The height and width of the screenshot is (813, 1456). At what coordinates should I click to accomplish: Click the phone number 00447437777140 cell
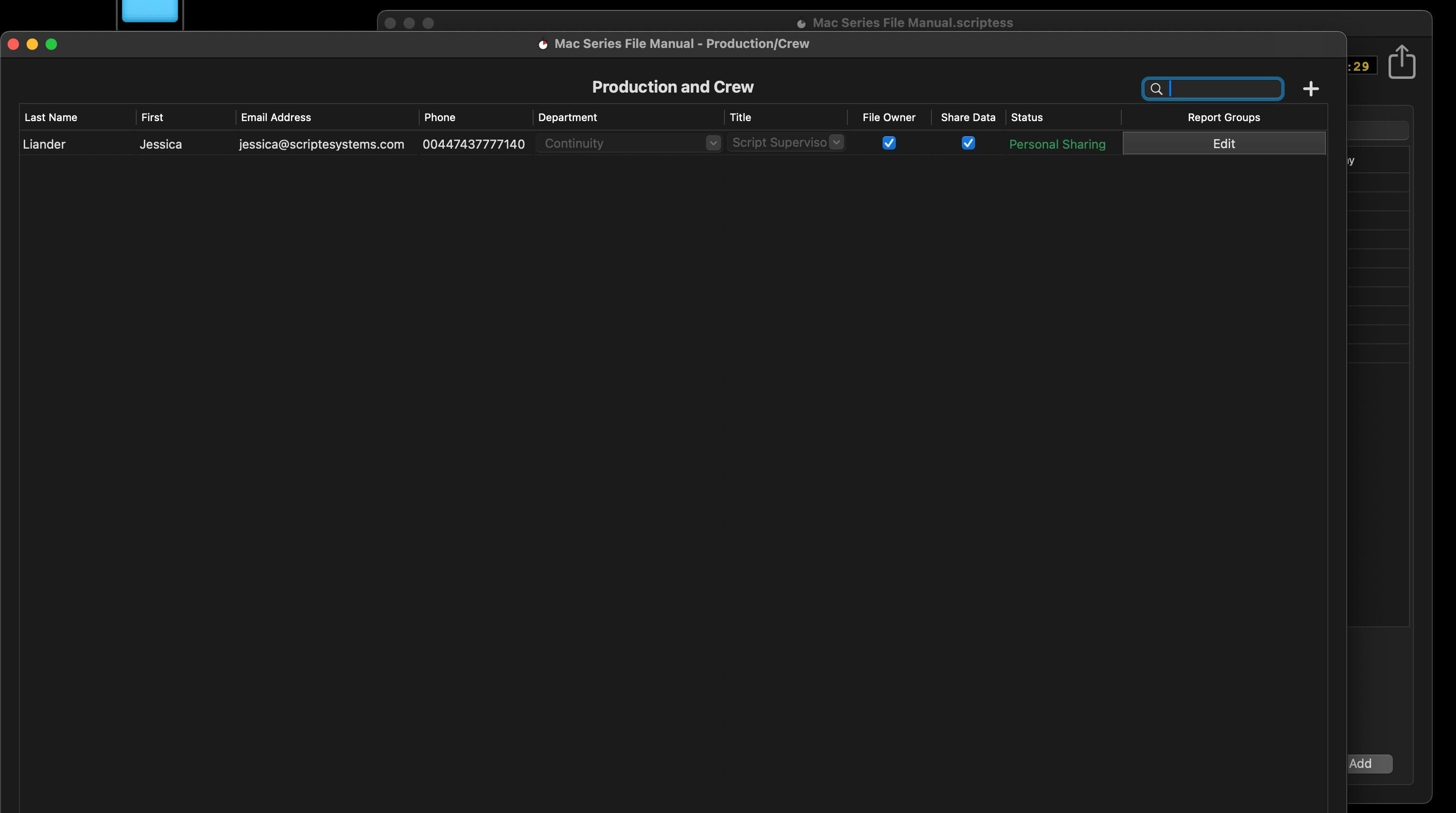(x=473, y=144)
